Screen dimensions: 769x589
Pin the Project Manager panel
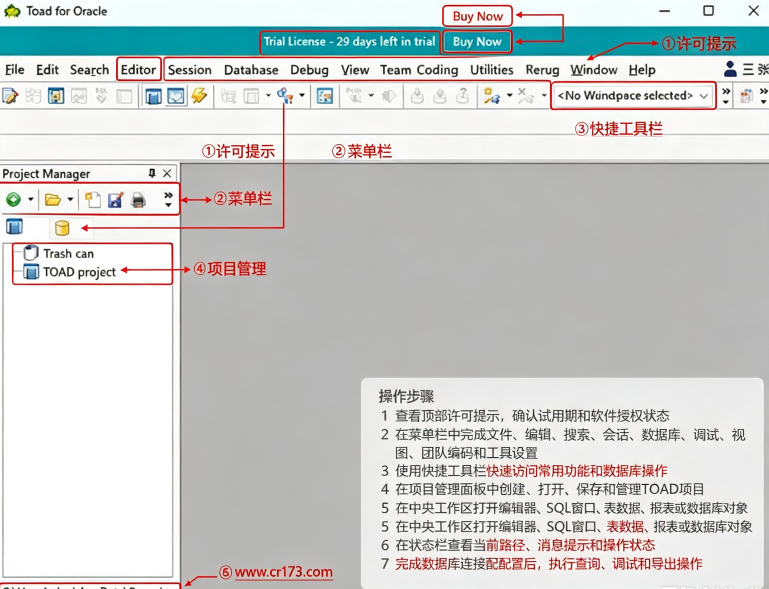tap(152, 173)
